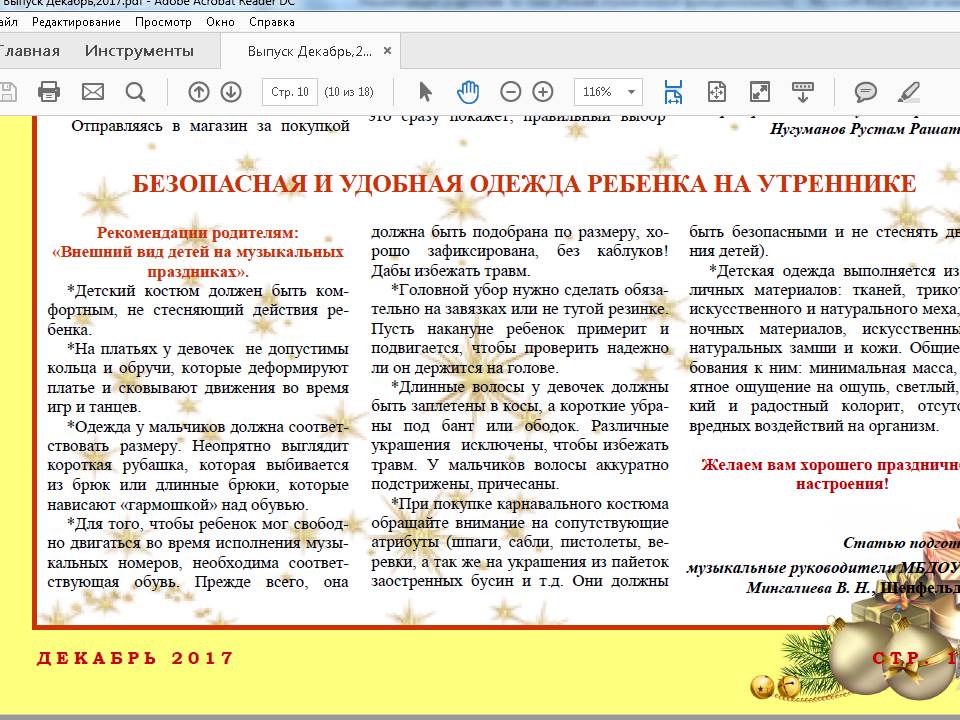Click the fit full page icon
960x720 pixels.
click(717, 92)
